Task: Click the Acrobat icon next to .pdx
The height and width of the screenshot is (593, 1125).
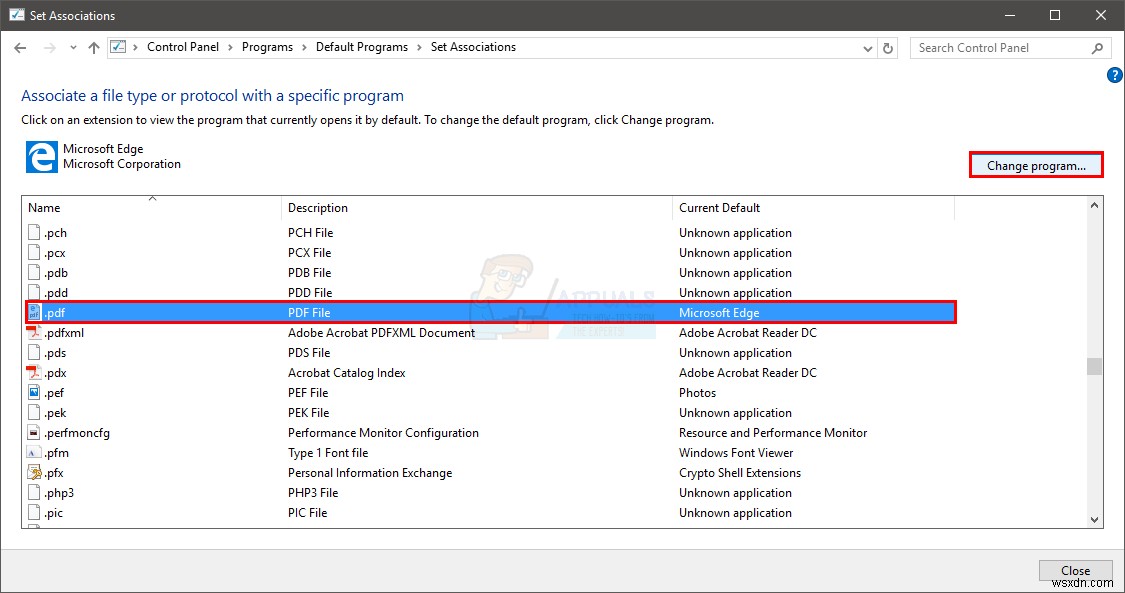Action: point(33,372)
